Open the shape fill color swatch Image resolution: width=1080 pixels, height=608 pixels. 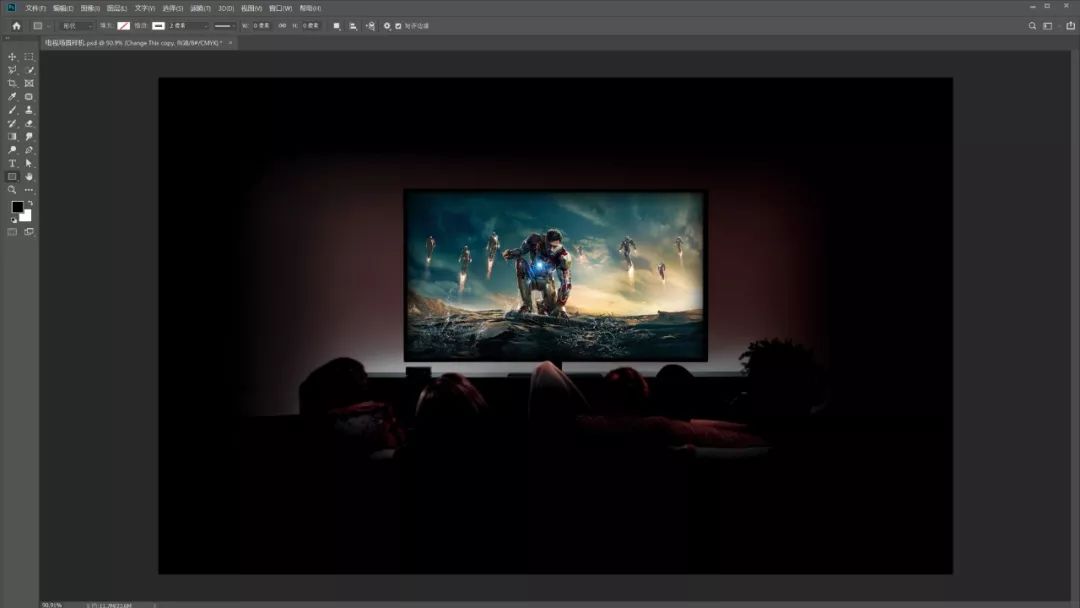[x=123, y=25]
